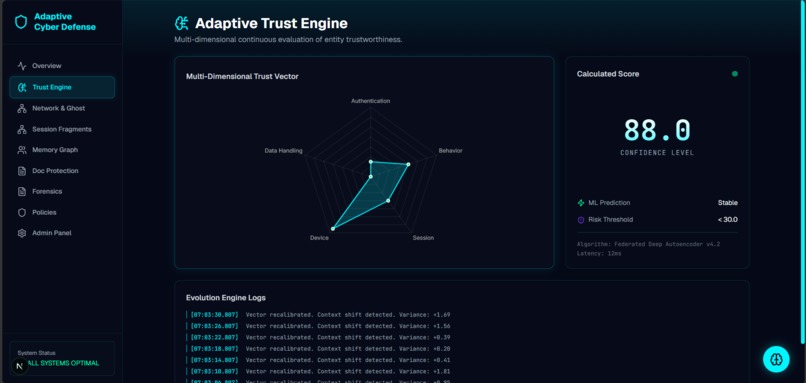Open Doc Protection page
Viewport: 806px width, 383px height.
point(62,171)
